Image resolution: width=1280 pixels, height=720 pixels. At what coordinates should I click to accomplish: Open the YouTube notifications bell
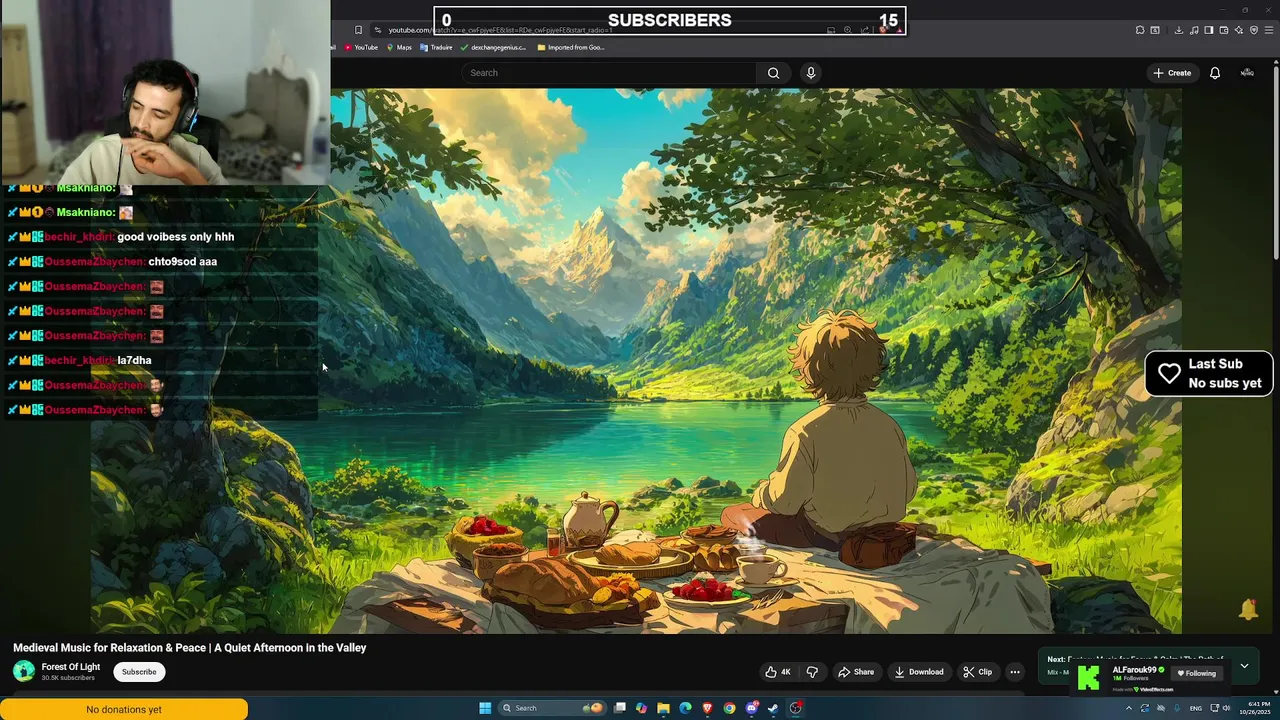pyautogui.click(x=1215, y=73)
